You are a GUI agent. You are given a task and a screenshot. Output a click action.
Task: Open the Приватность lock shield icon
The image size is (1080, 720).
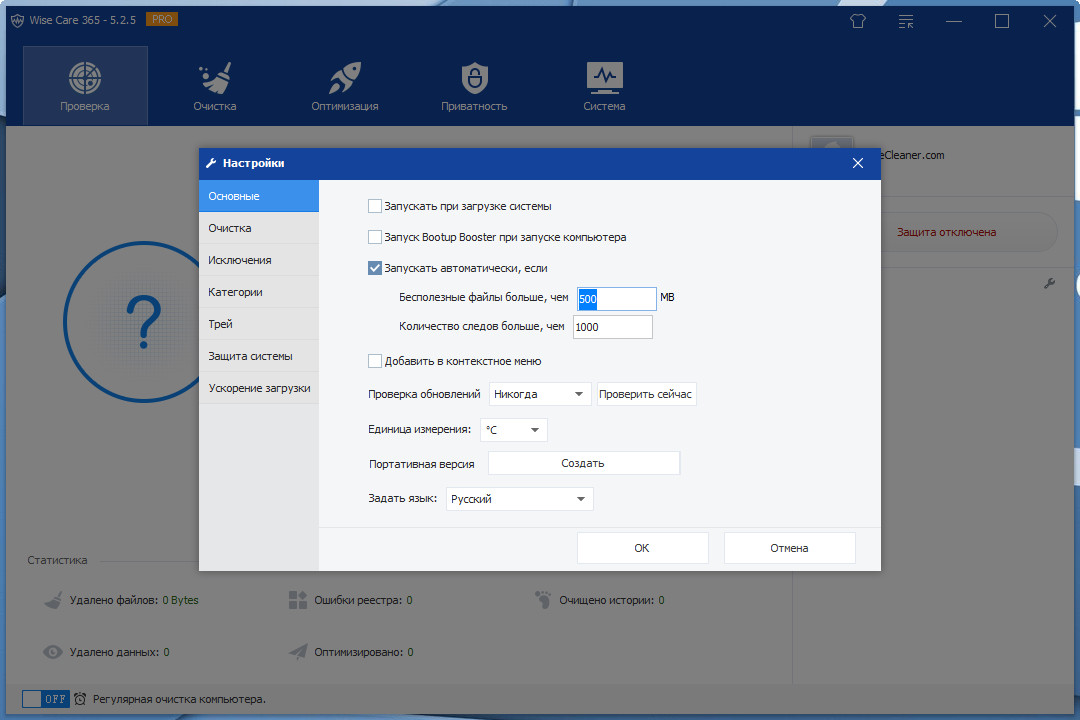click(475, 78)
